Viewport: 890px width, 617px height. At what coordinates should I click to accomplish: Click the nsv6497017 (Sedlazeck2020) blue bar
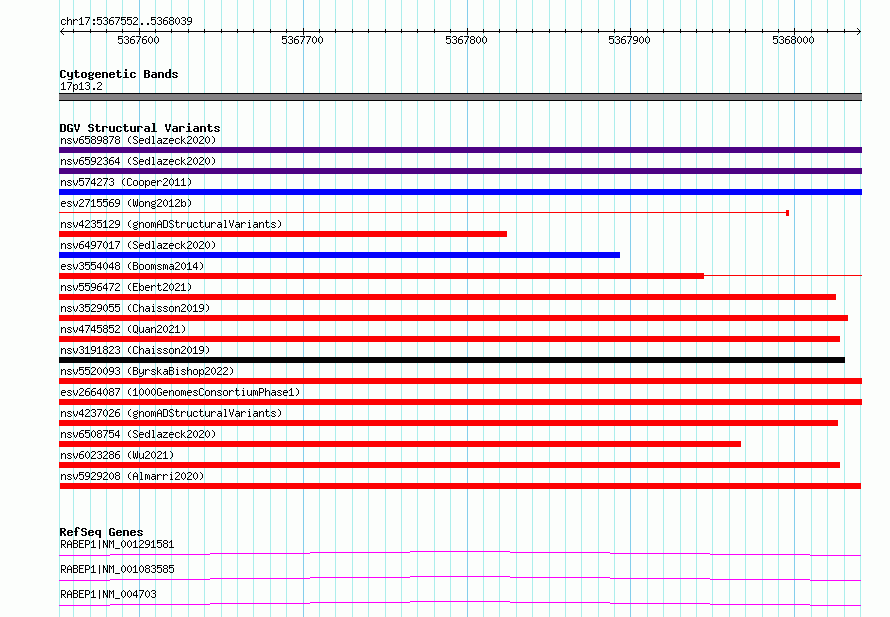339,255
